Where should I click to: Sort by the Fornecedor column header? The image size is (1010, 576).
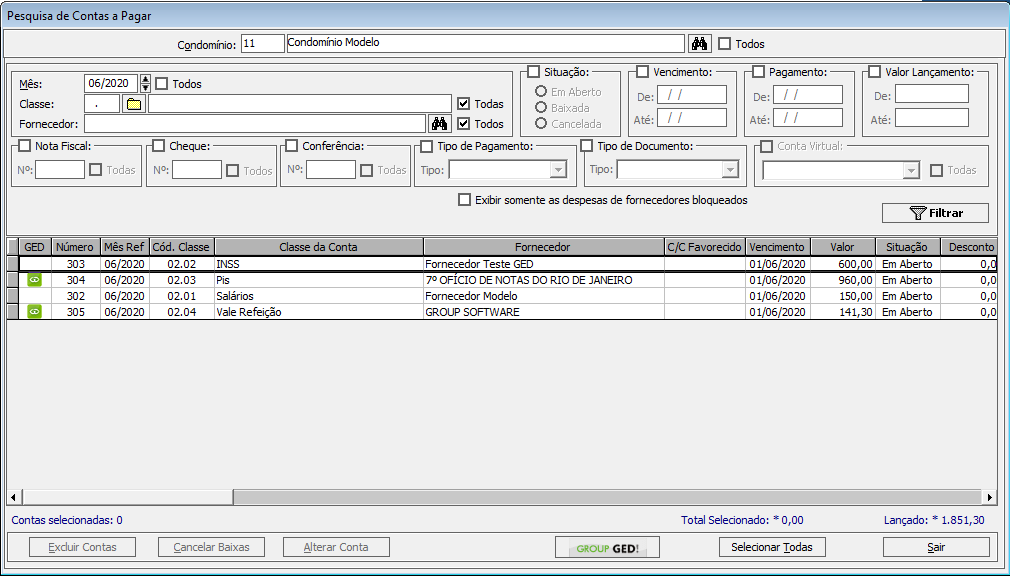tap(543, 247)
